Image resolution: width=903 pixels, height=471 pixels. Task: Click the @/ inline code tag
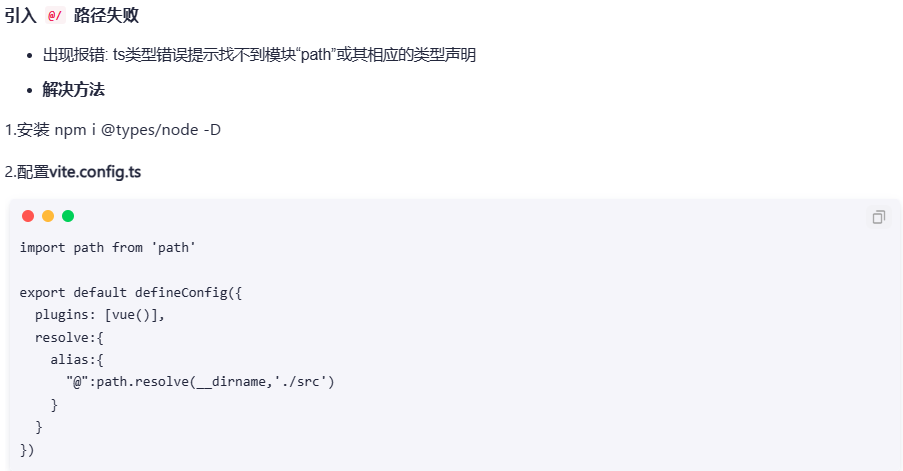pyautogui.click(x=55, y=16)
